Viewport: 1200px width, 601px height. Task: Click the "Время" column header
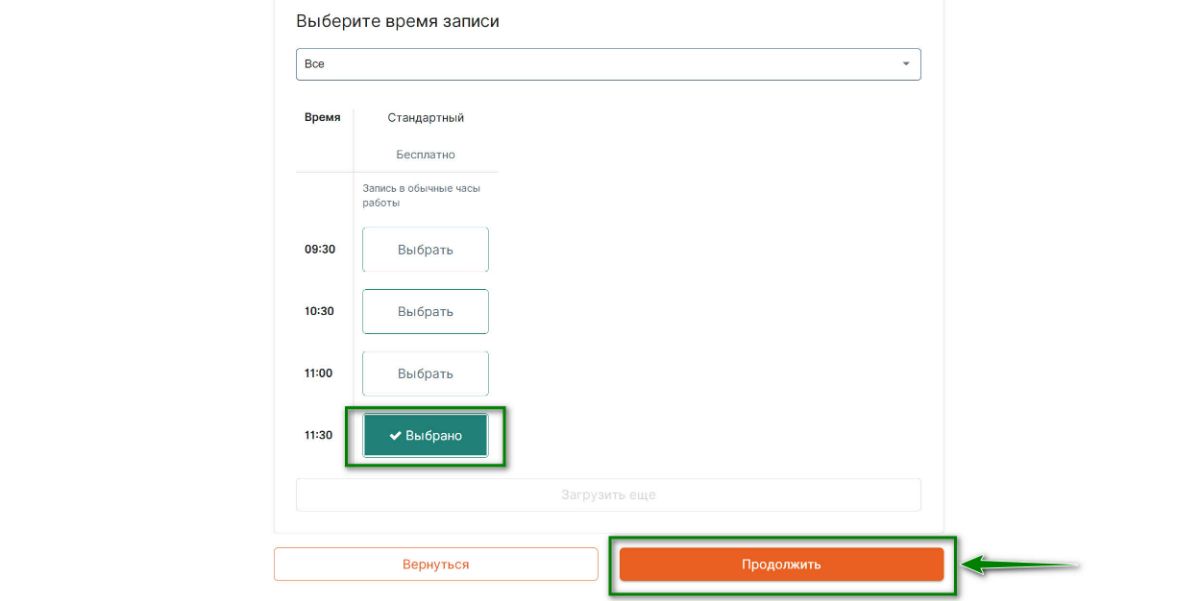(322, 118)
